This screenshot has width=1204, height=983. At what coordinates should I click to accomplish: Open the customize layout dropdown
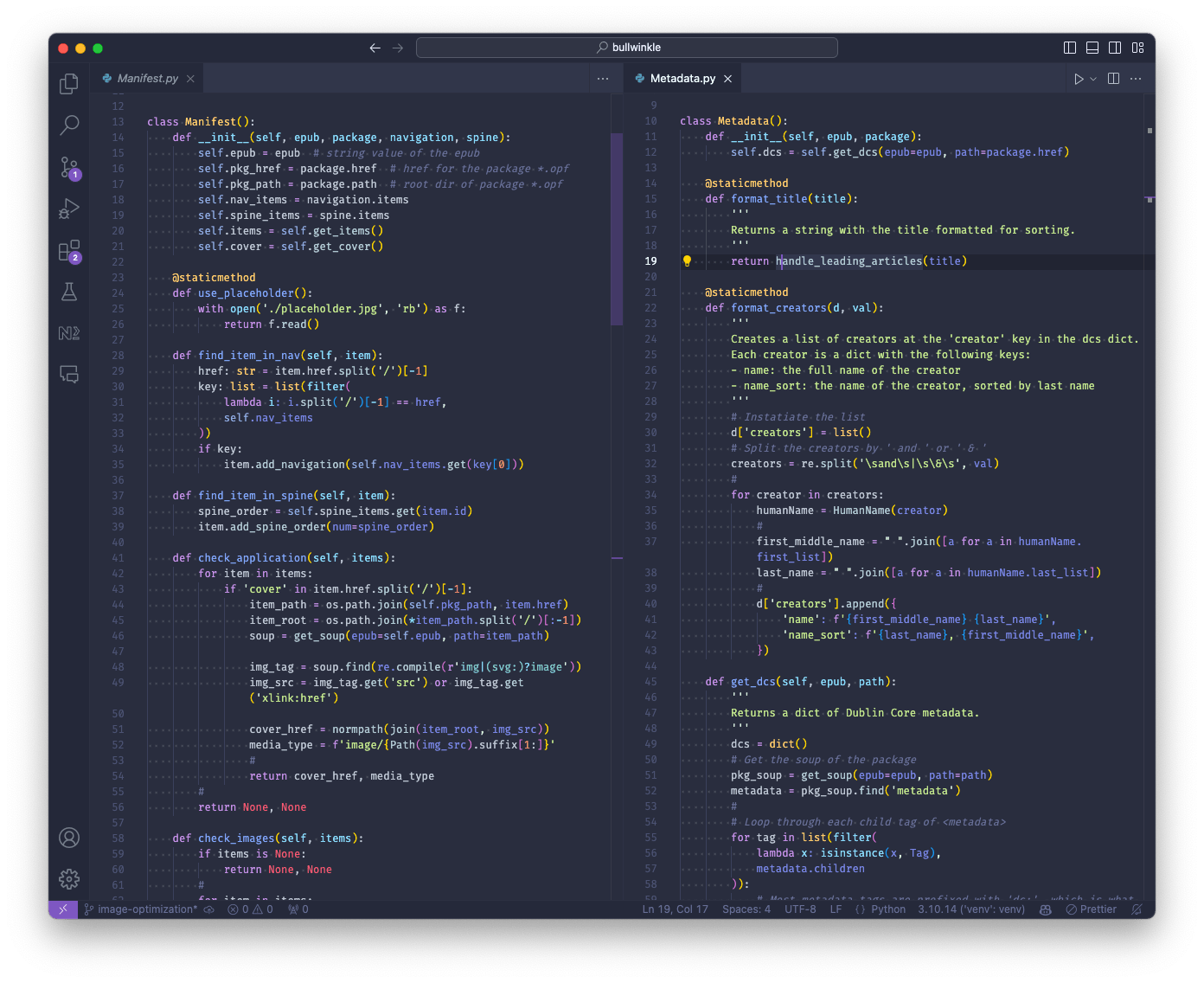click(x=1137, y=48)
